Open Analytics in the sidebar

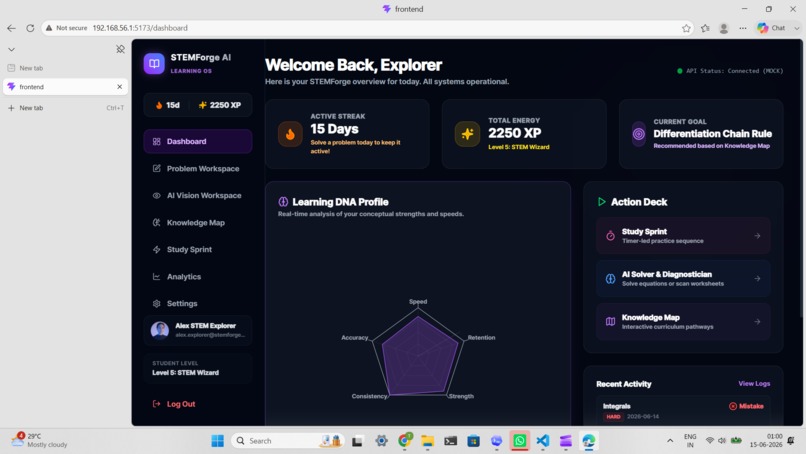[198, 277]
